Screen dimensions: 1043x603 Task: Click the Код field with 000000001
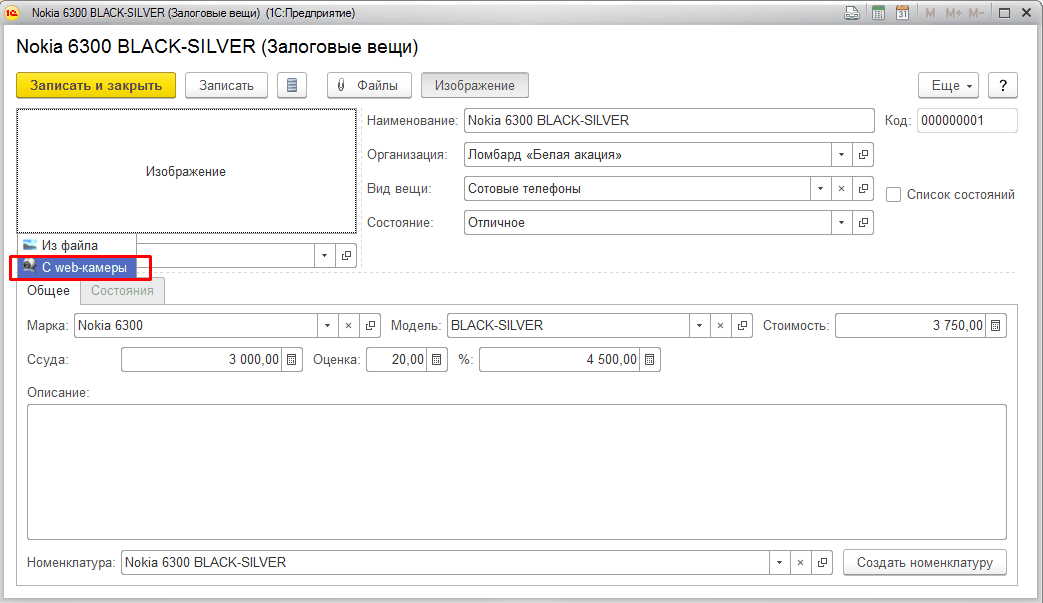coord(967,120)
